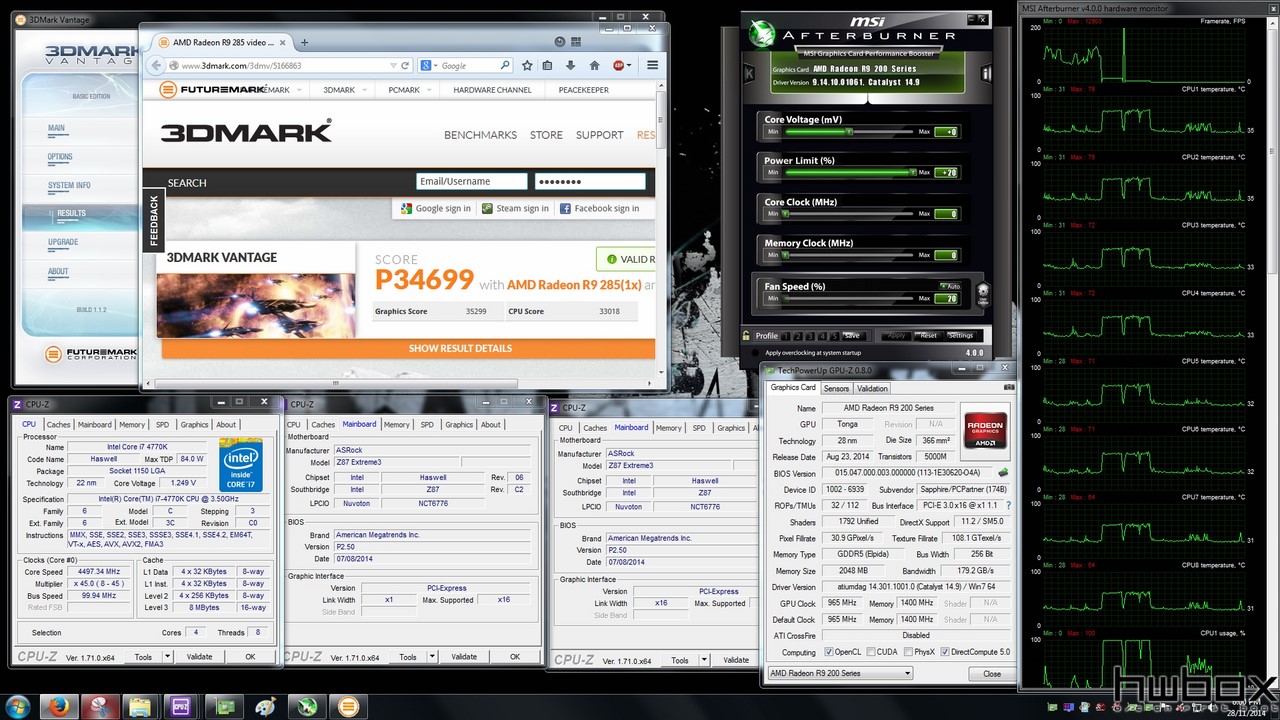Click Google sign in icon link
This screenshot has height=720, width=1280.
coord(436,208)
